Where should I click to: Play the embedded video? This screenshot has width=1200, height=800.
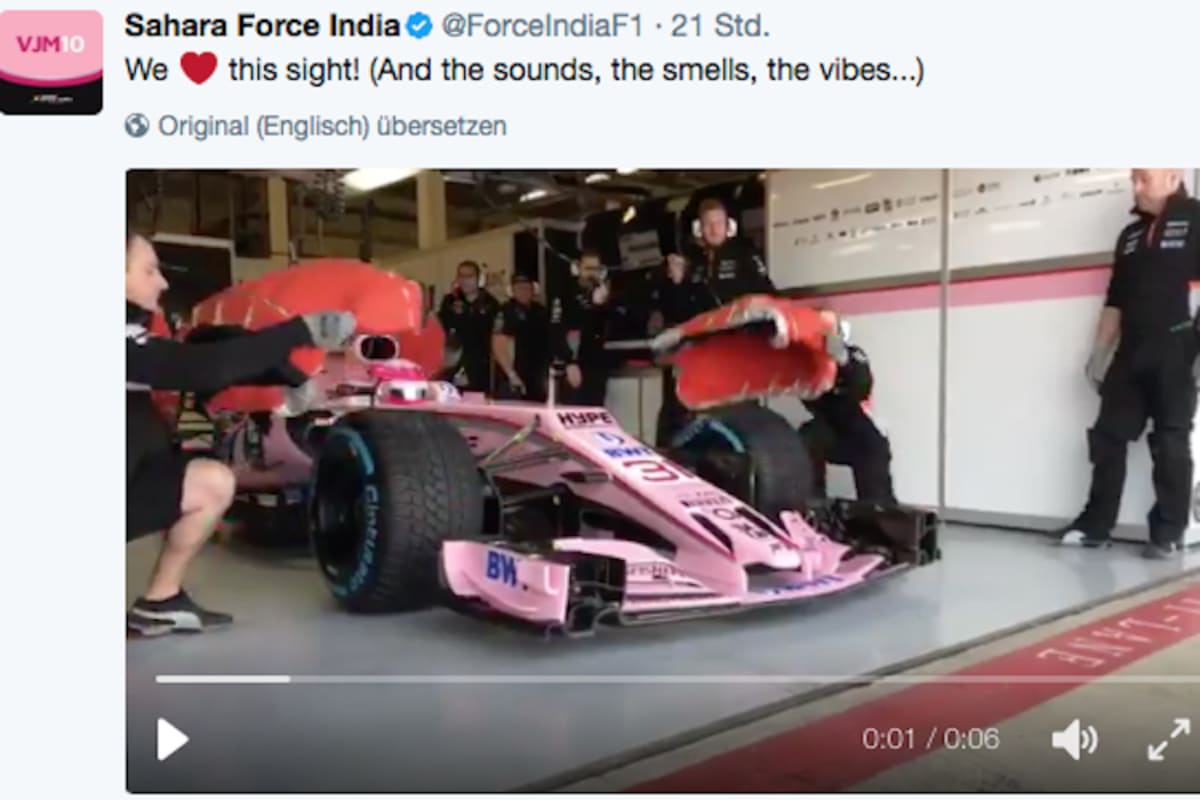click(172, 739)
